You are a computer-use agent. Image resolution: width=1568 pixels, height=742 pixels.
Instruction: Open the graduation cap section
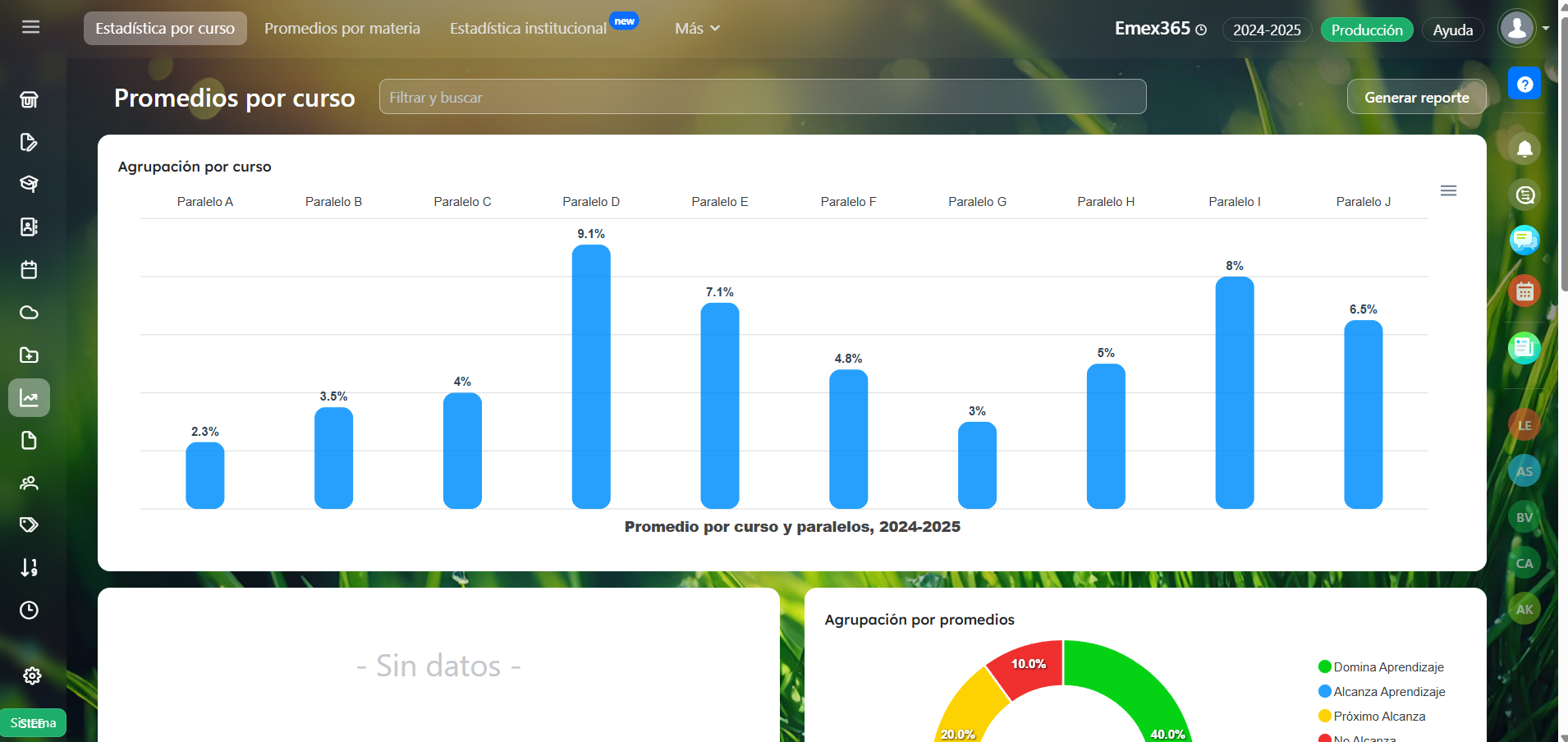point(29,184)
